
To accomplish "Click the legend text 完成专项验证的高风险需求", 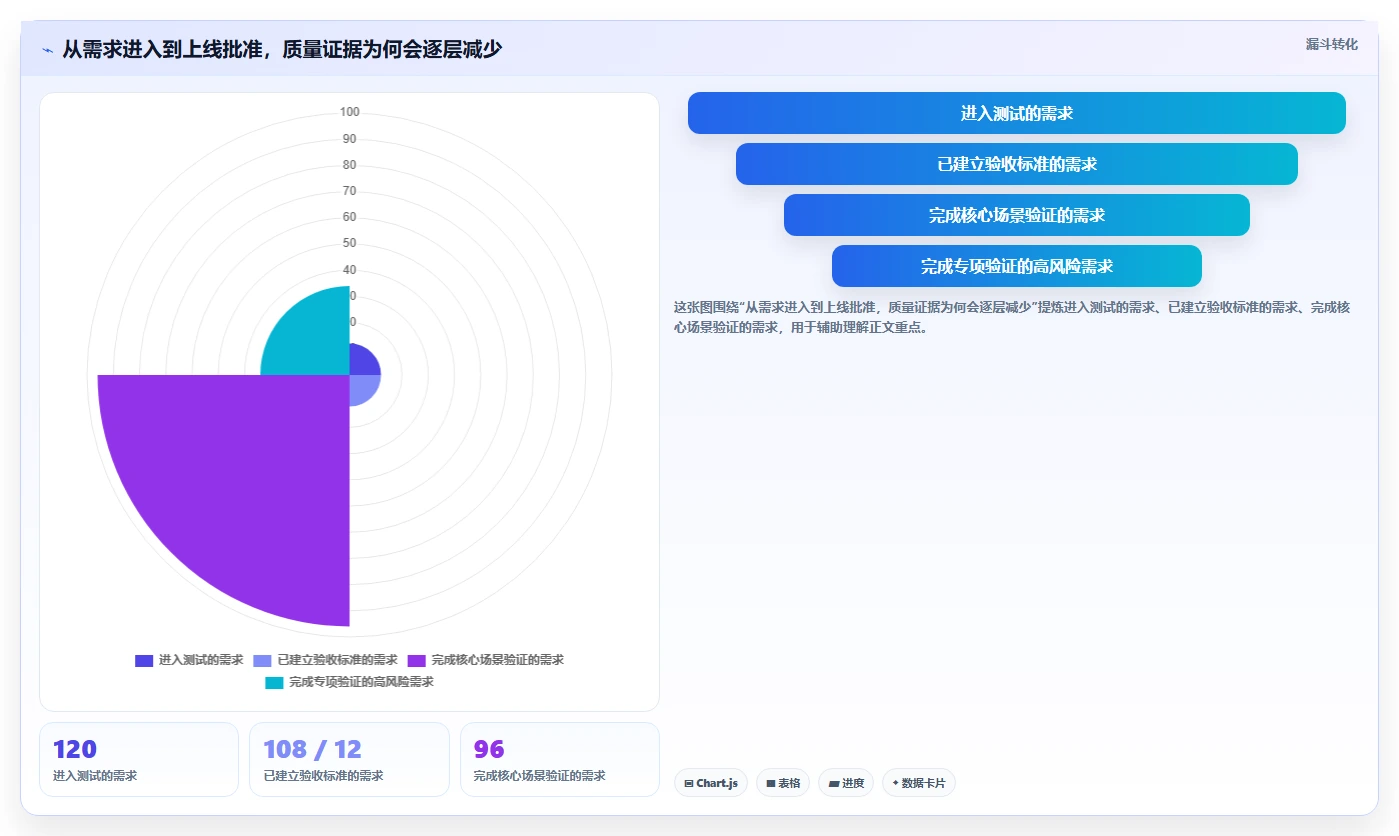I will coord(361,682).
